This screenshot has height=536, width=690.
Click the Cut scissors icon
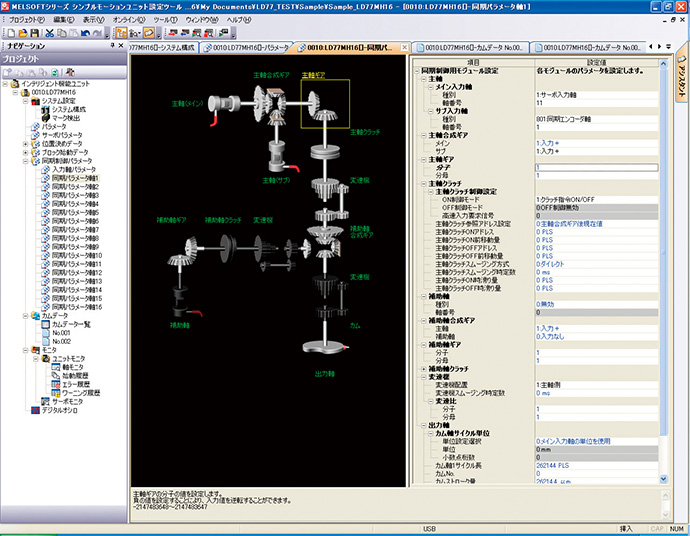[x=49, y=33]
